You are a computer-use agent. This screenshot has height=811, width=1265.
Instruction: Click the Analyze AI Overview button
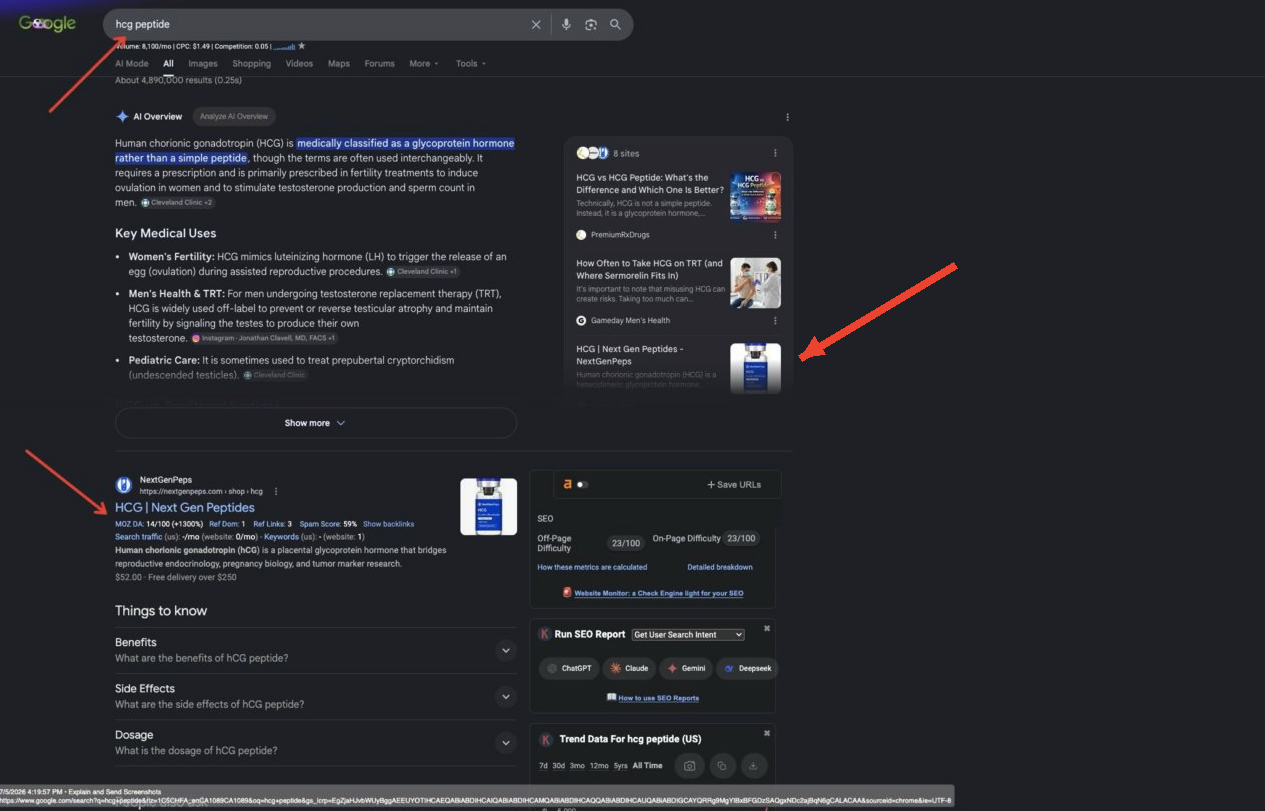(x=234, y=117)
